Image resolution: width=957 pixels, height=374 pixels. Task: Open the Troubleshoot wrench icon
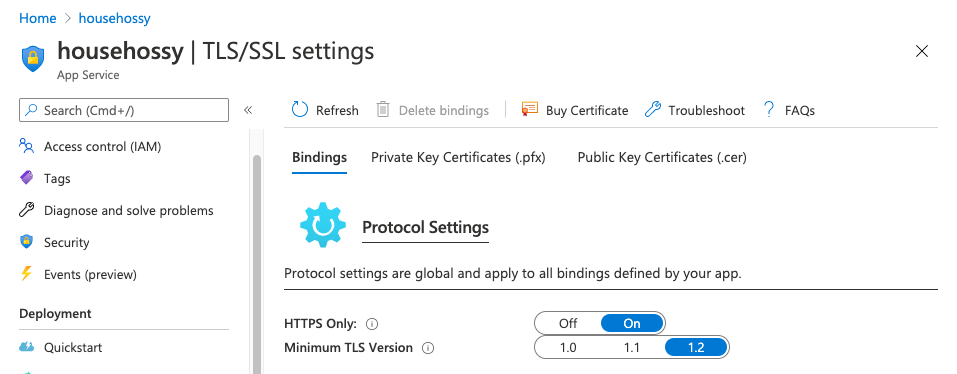653,110
